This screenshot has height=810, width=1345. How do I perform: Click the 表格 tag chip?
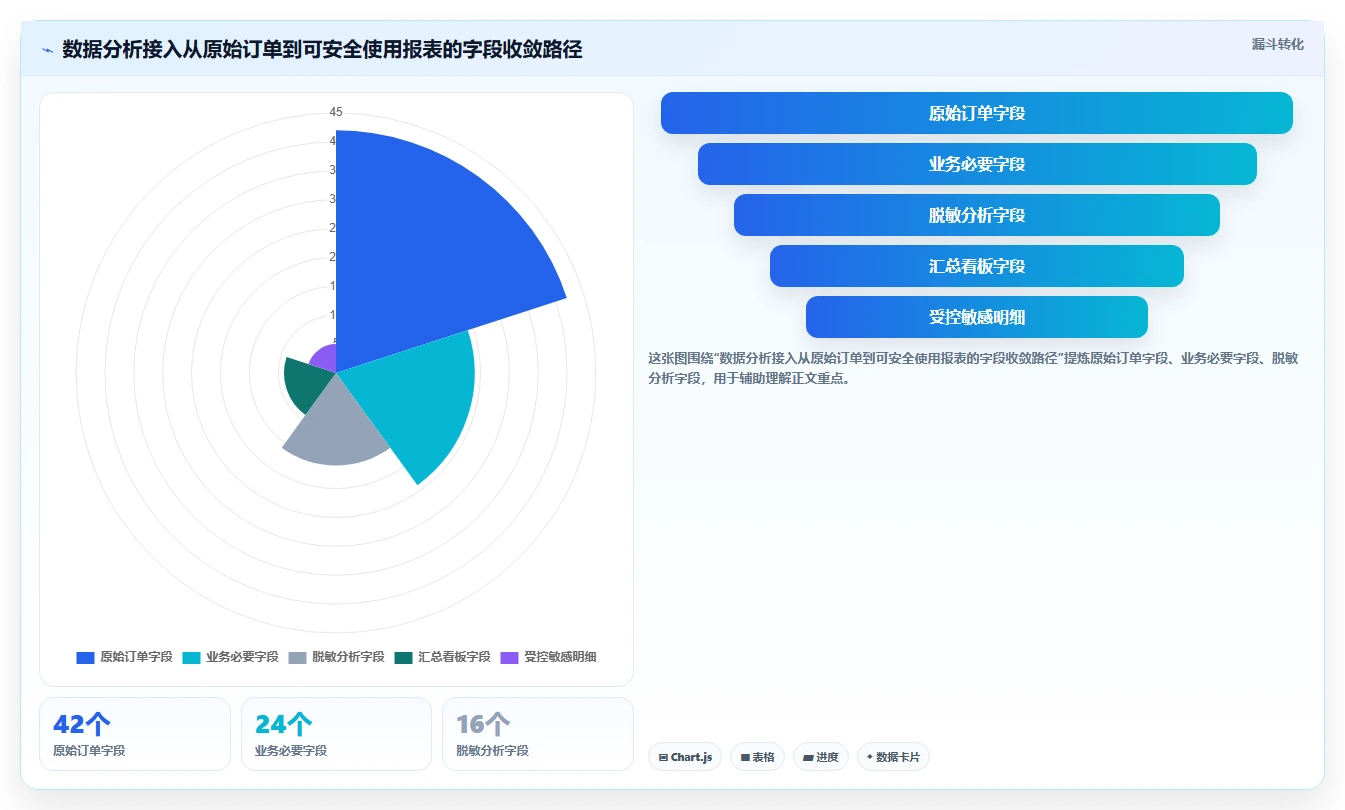coord(758,757)
